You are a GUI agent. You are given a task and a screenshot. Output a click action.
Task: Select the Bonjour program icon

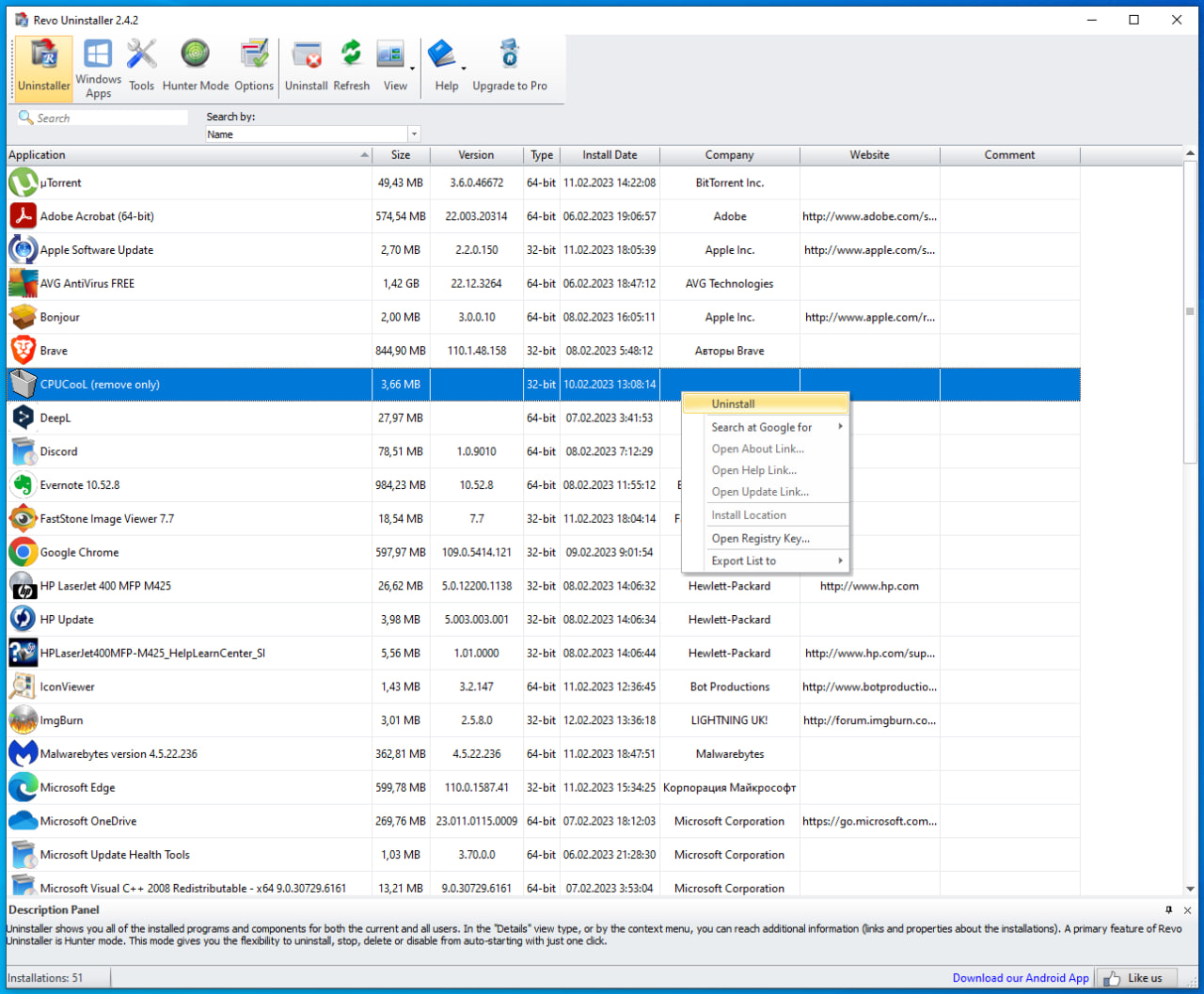coord(23,317)
